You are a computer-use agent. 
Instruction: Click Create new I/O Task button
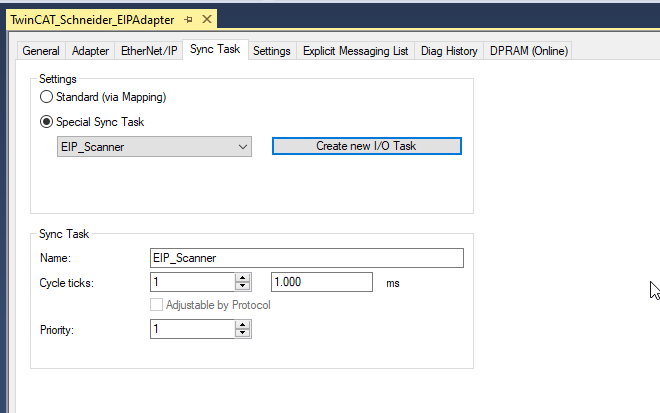(367, 146)
